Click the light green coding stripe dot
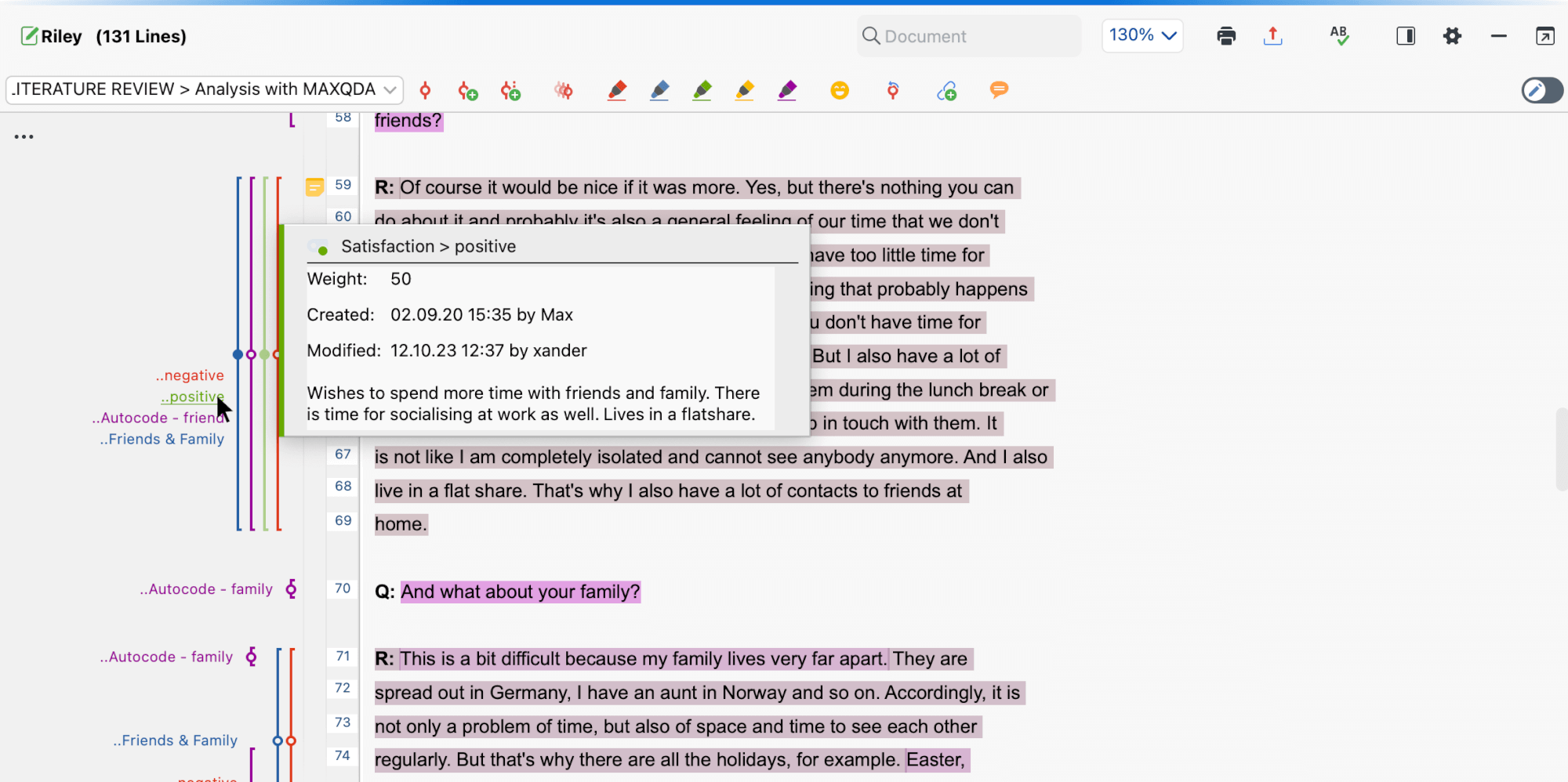 tap(264, 354)
